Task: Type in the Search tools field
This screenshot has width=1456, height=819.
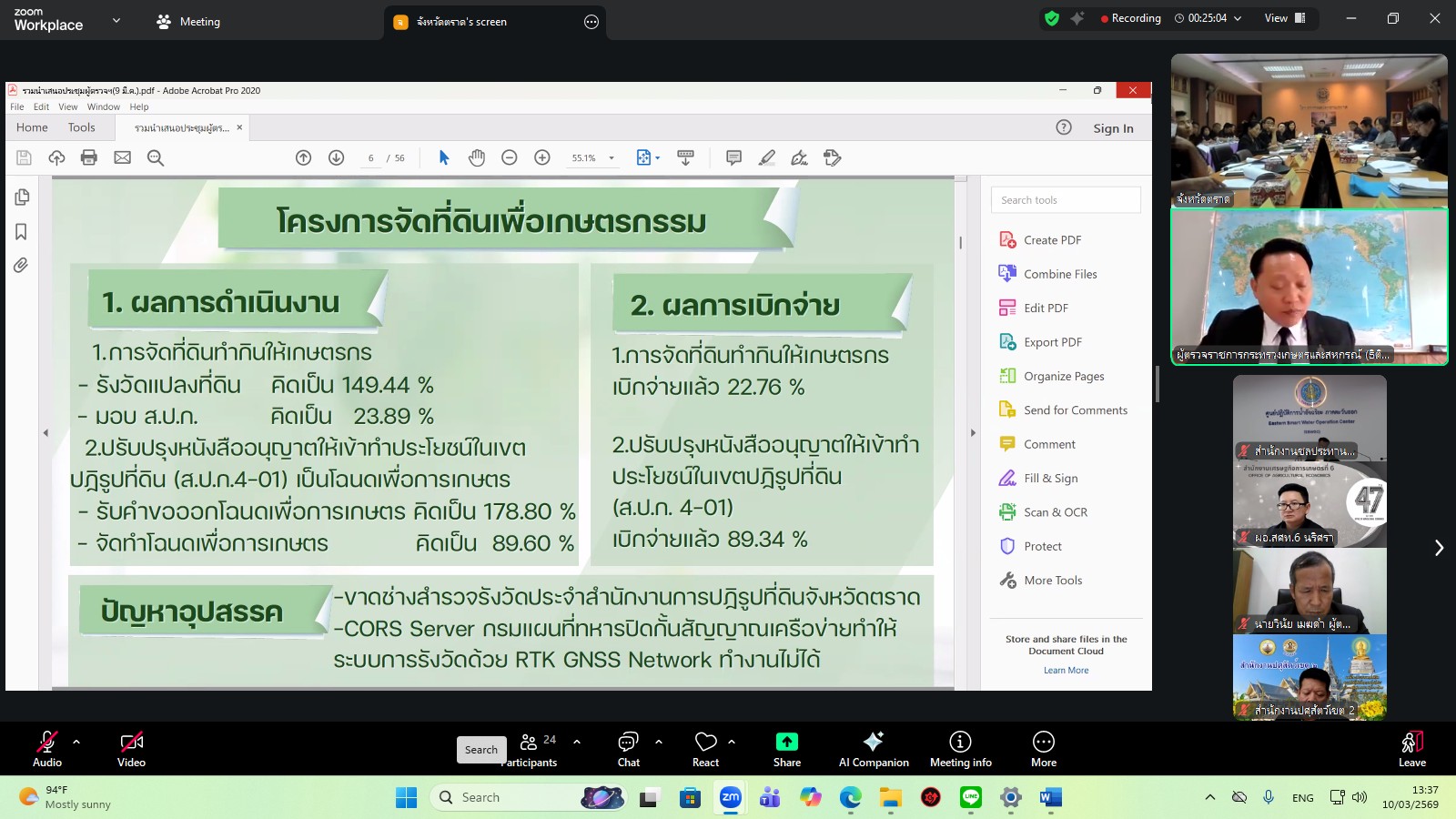Action: pyautogui.click(x=1065, y=199)
